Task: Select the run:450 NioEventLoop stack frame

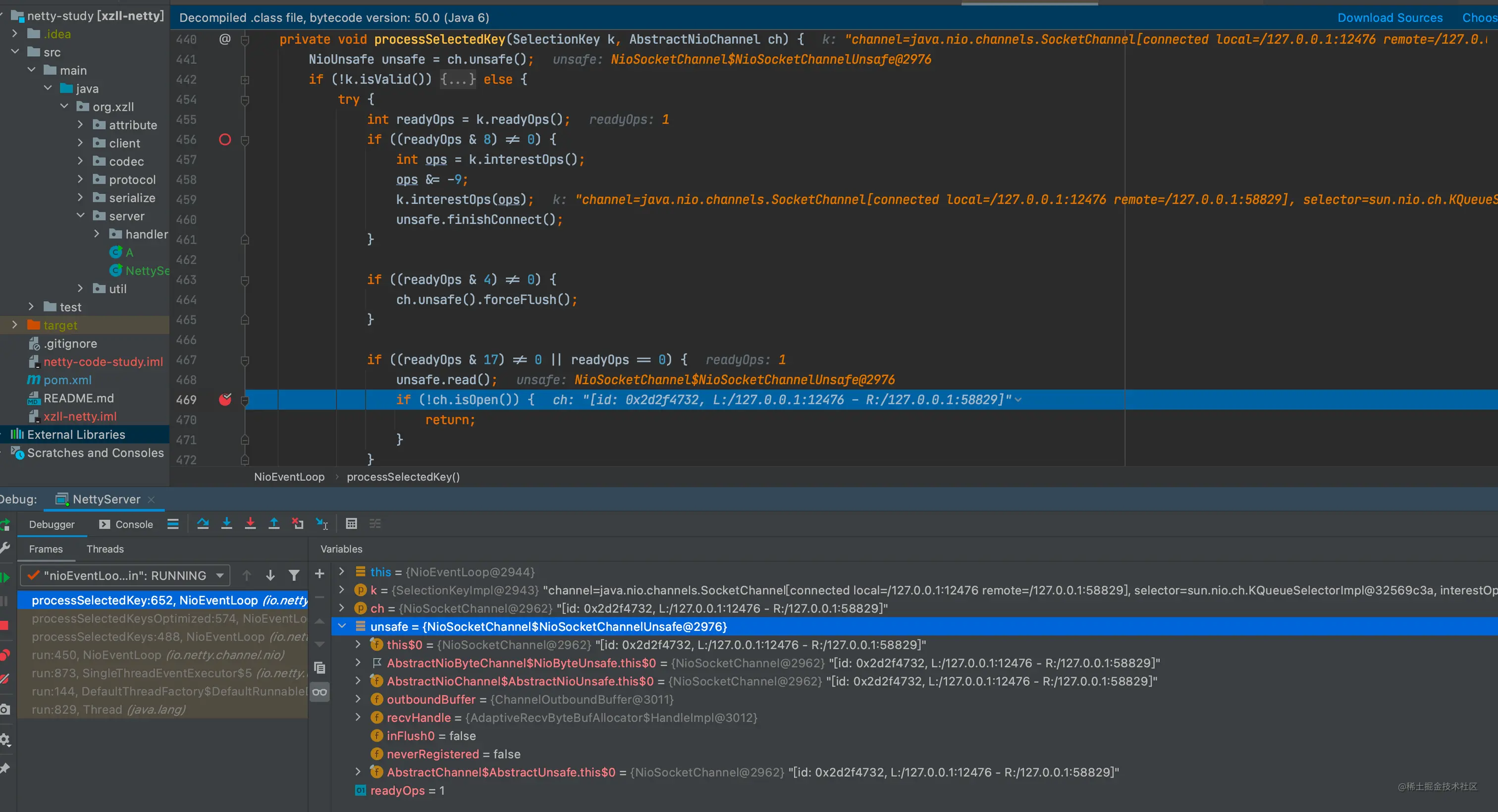Action: [158, 655]
